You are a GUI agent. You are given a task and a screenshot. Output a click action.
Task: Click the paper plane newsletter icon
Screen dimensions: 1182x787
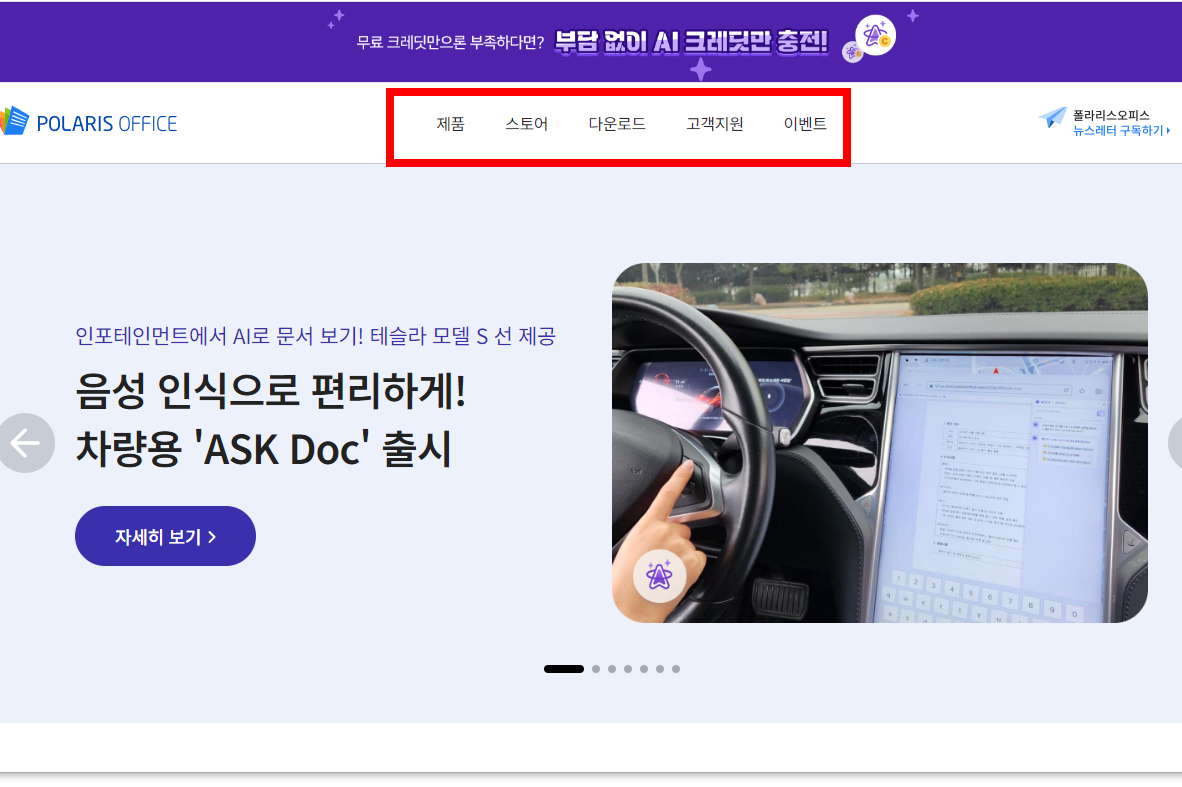click(1053, 116)
